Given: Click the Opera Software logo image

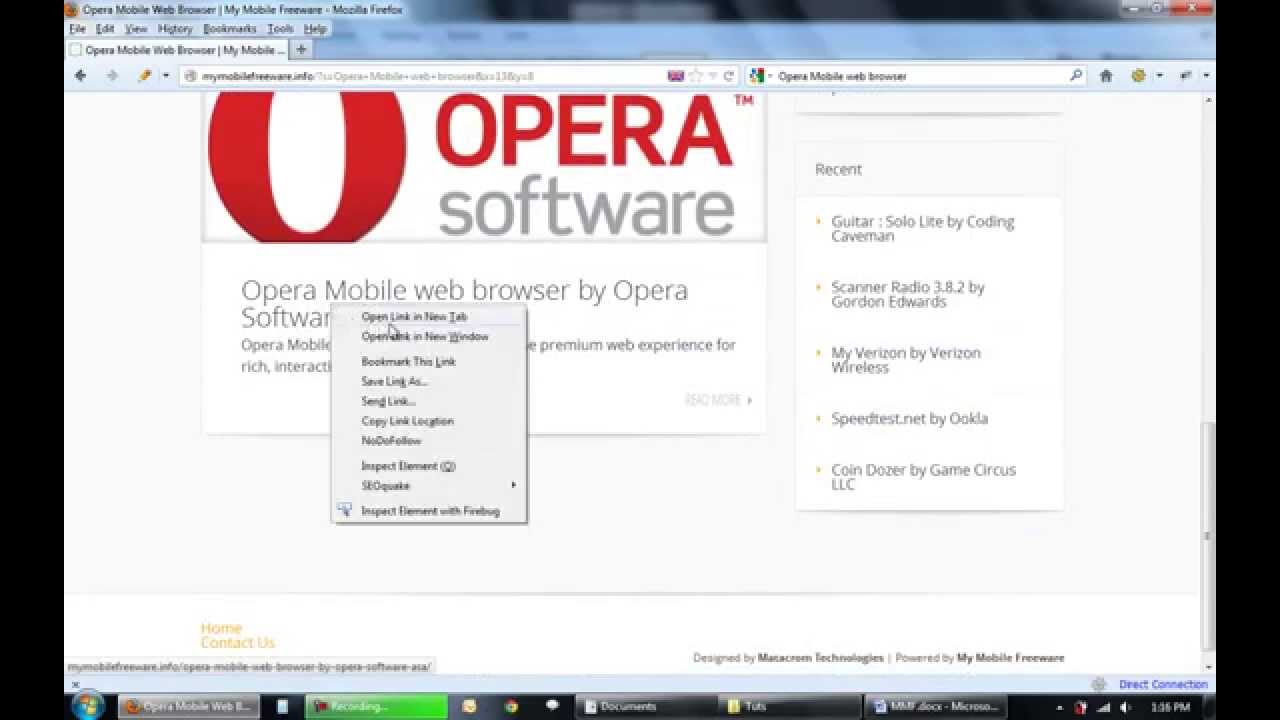Looking at the screenshot, I should coord(484,167).
